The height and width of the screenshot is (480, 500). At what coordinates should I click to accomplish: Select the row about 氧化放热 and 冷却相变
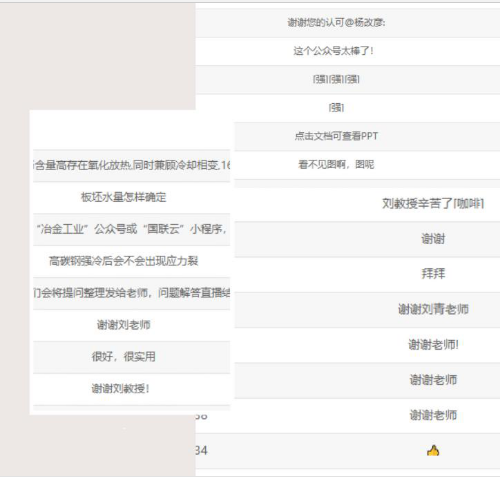click(x=132, y=165)
